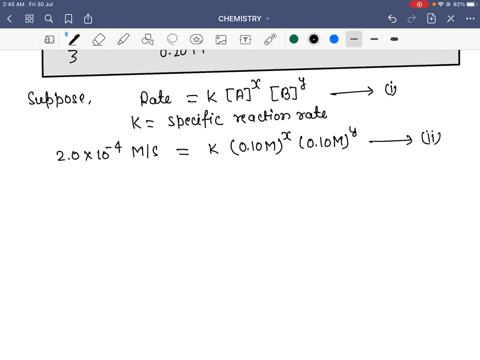Add a new page
480x360 pixels.
[x=431, y=19]
